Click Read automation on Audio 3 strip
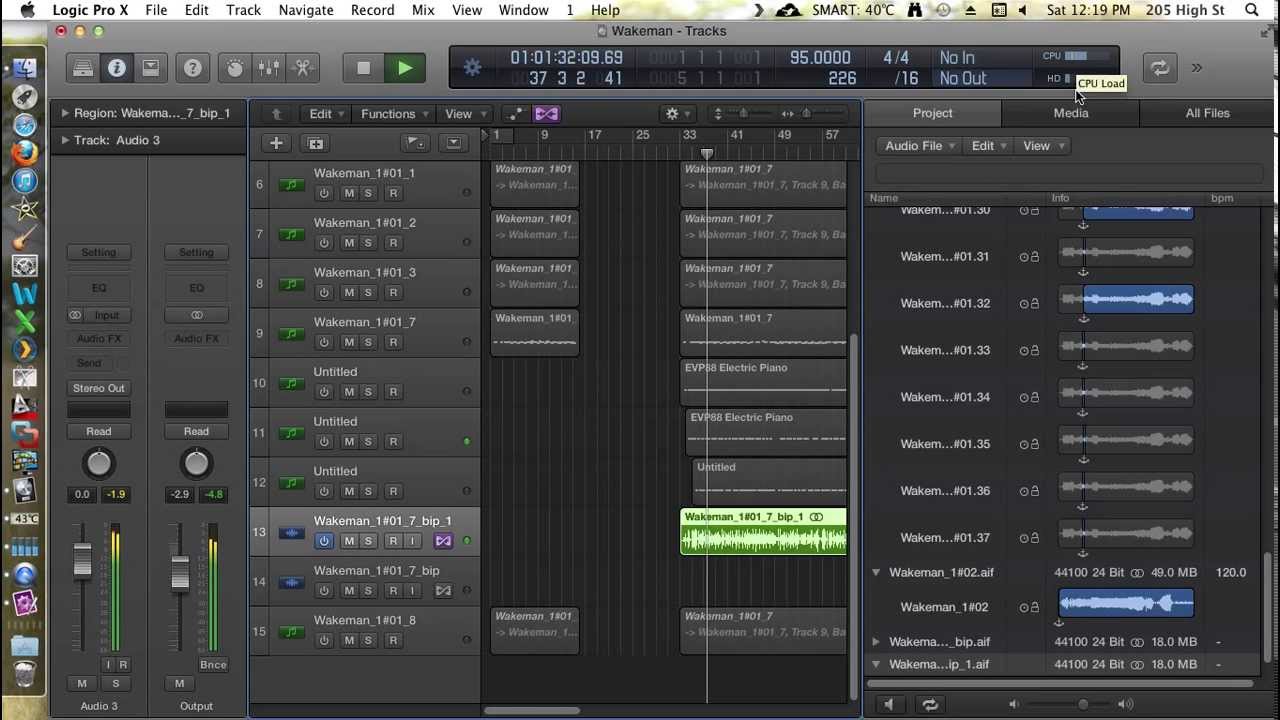 click(x=99, y=432)
